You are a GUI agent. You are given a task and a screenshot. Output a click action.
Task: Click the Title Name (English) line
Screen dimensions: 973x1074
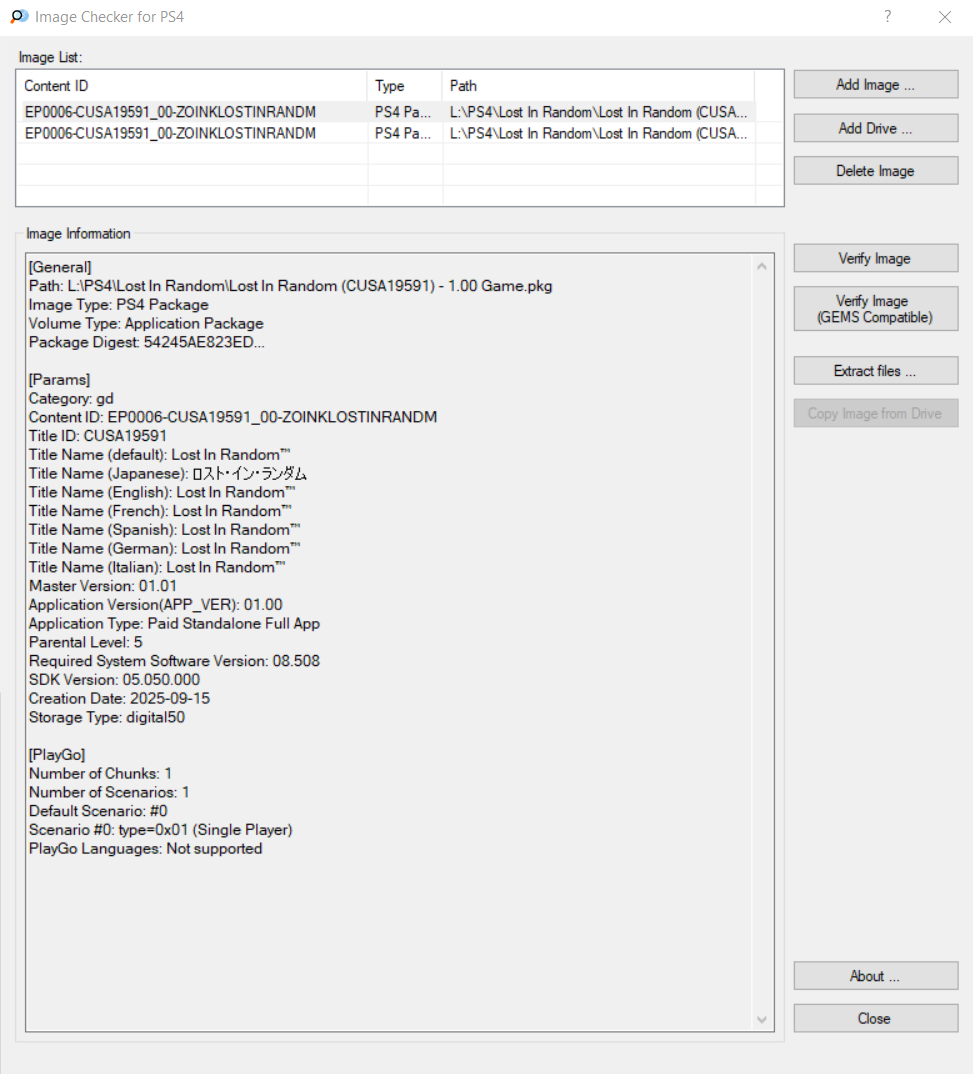tap(162, 492)
